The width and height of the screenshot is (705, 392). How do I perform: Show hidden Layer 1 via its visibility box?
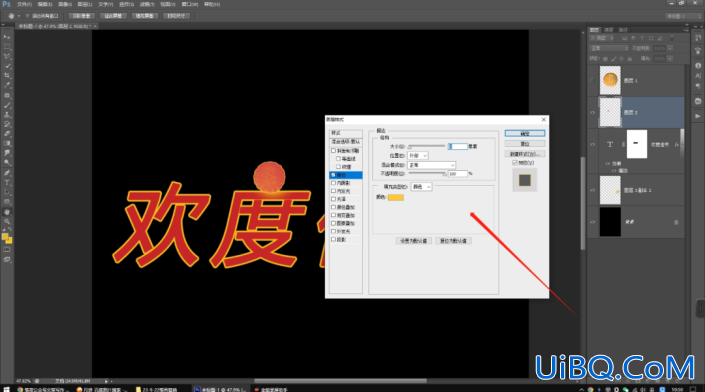tap(593, 80)
